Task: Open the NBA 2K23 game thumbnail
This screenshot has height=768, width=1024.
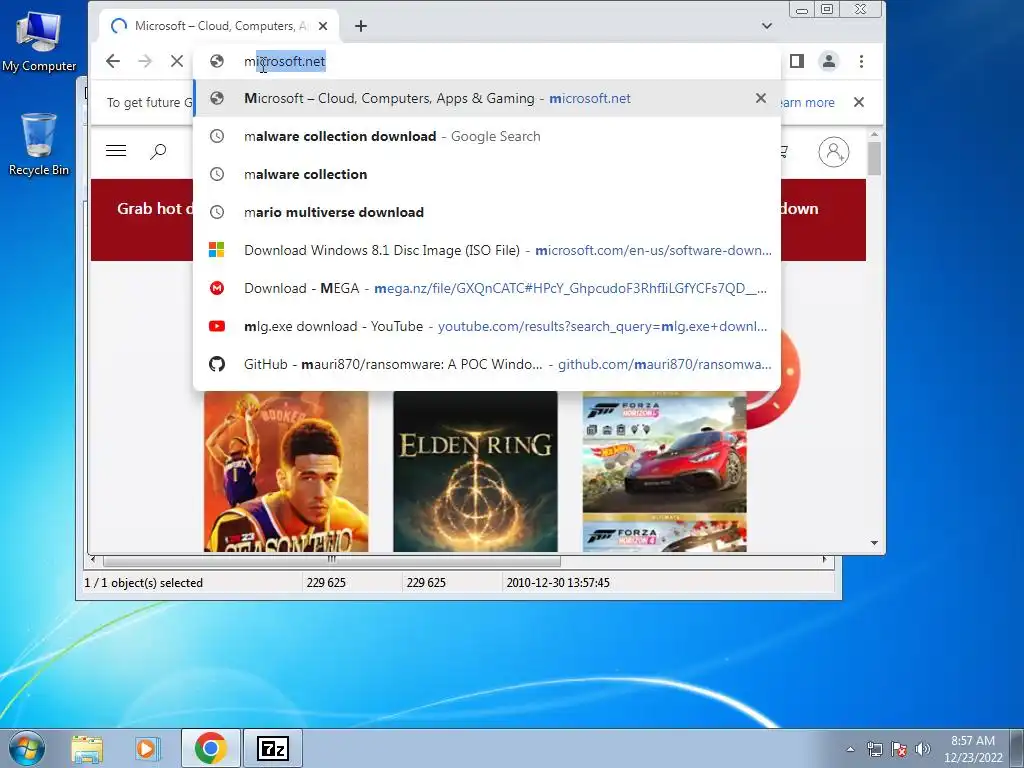Action: [x=286, y=472]
